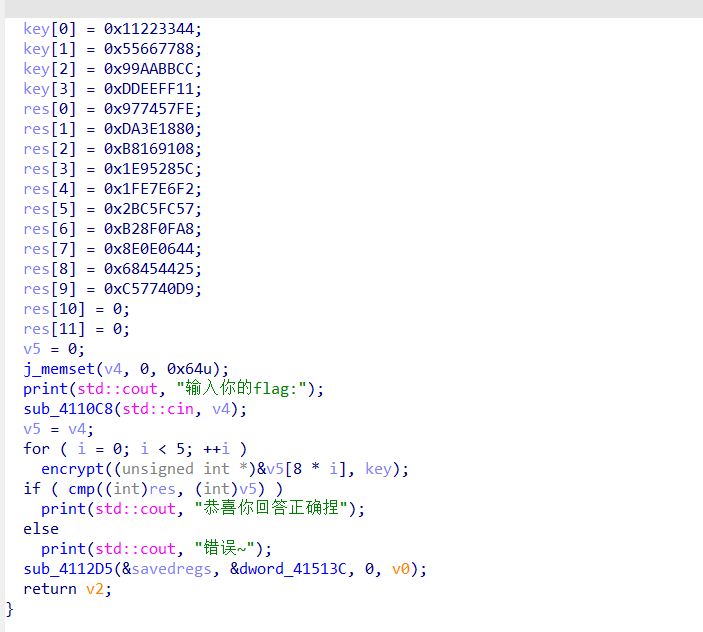Click the 0x64u size argument in memset
The image size is (703, 632).
pyautogui.click(x=200, y=369)
